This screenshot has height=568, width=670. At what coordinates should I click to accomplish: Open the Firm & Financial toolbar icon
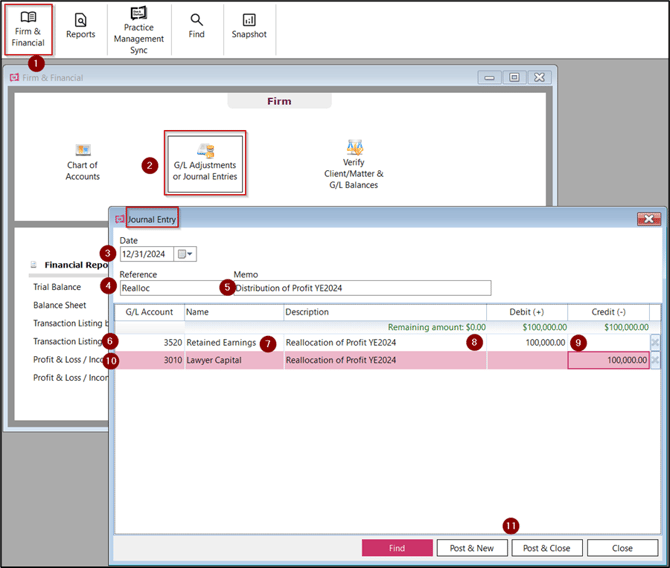coord(29,28)
